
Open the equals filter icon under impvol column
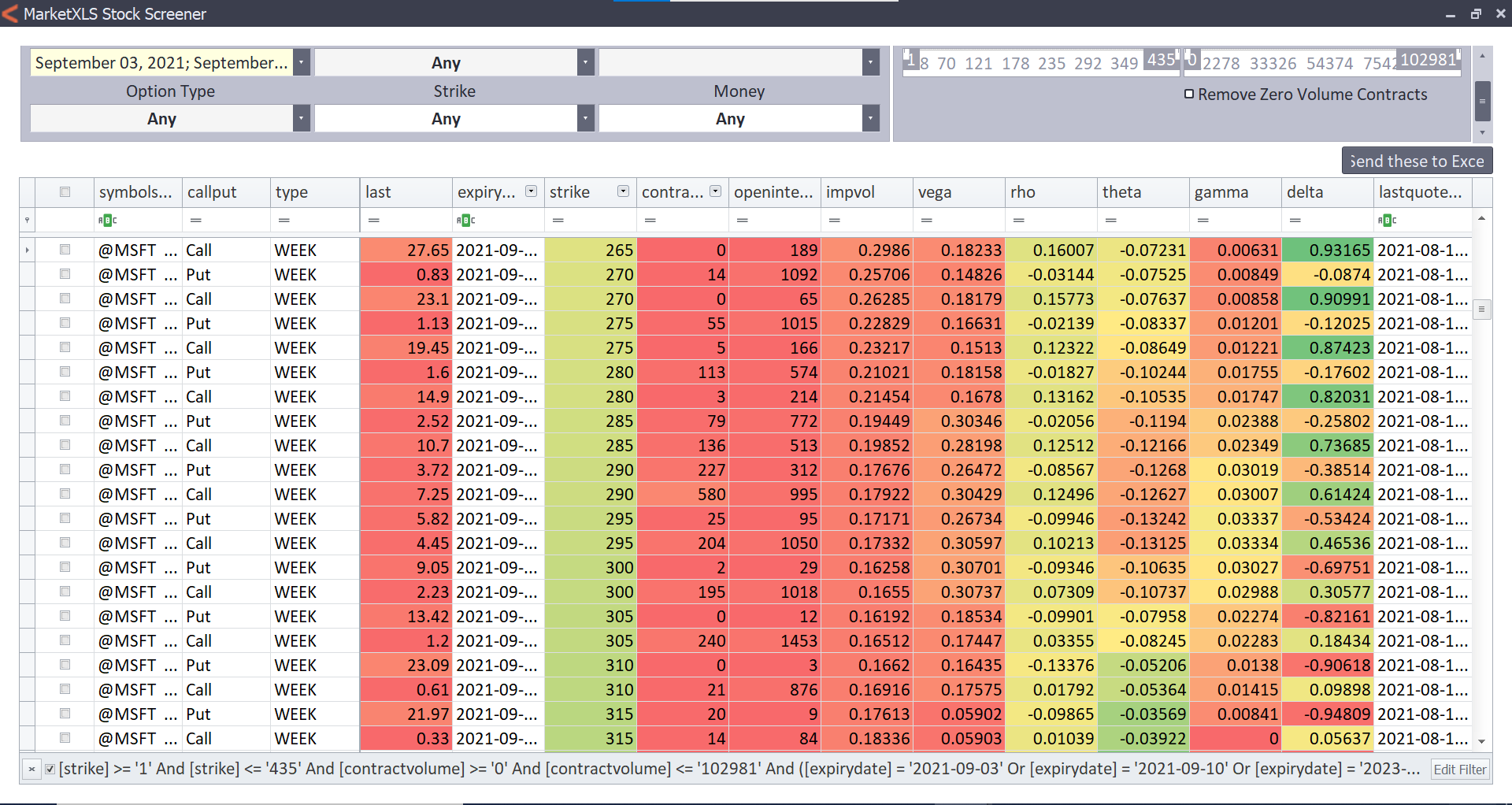click(x=835, y=220)
